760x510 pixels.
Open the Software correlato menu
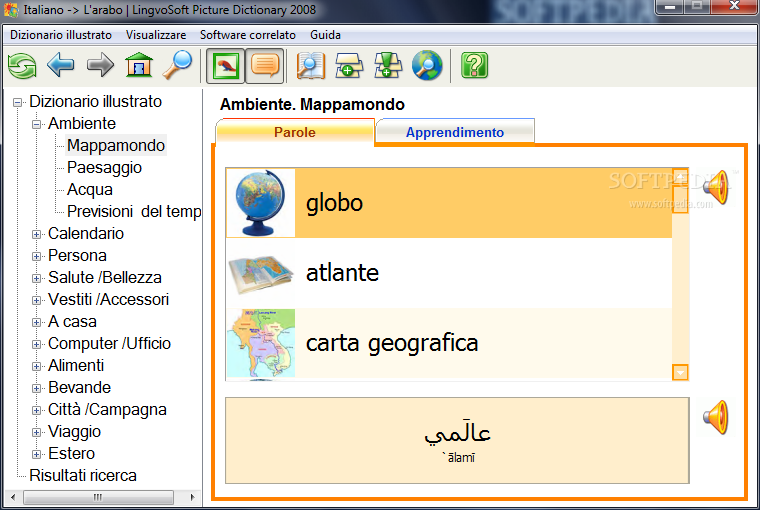tap(248, 35)
